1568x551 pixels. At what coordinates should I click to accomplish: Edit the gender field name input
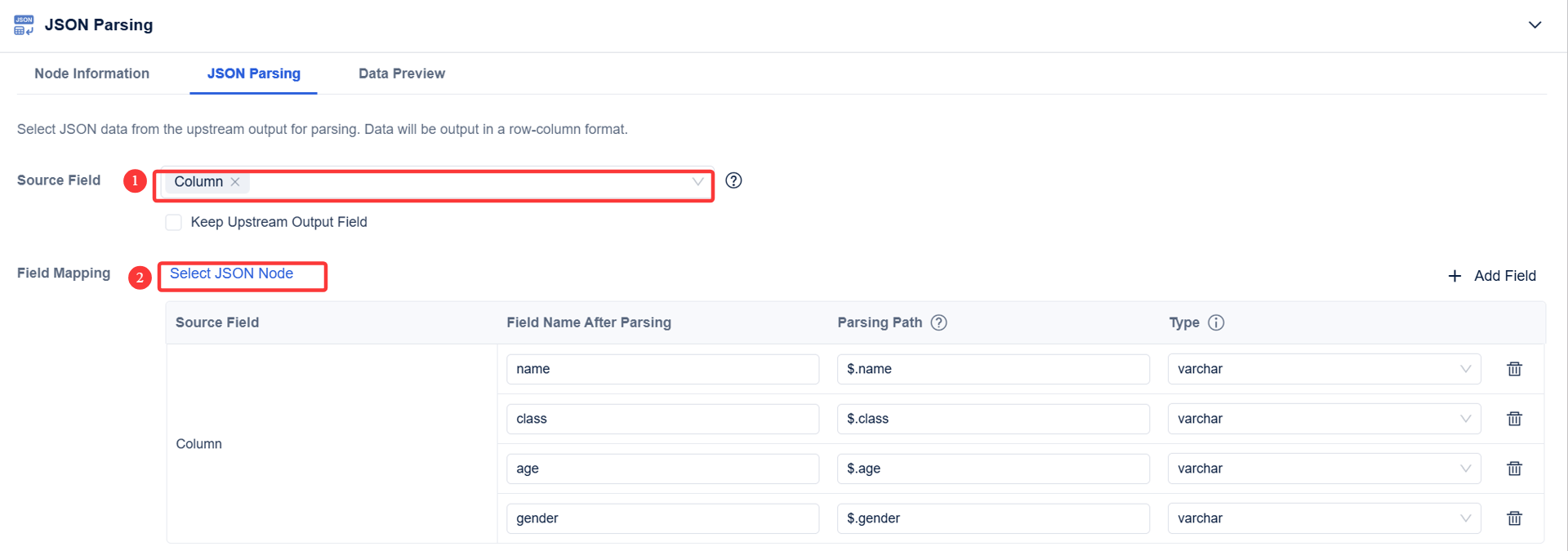pyautogui.click(x=662, y=518)
